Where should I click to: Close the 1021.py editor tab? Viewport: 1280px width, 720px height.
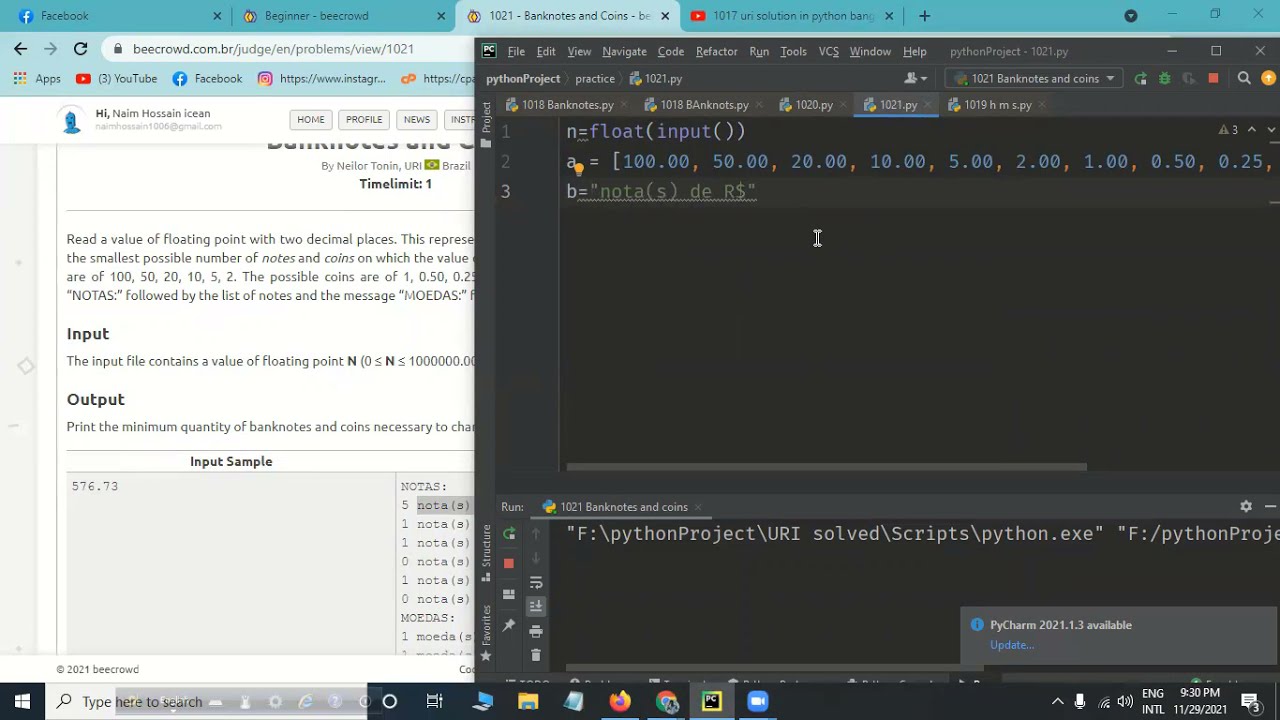927,105
